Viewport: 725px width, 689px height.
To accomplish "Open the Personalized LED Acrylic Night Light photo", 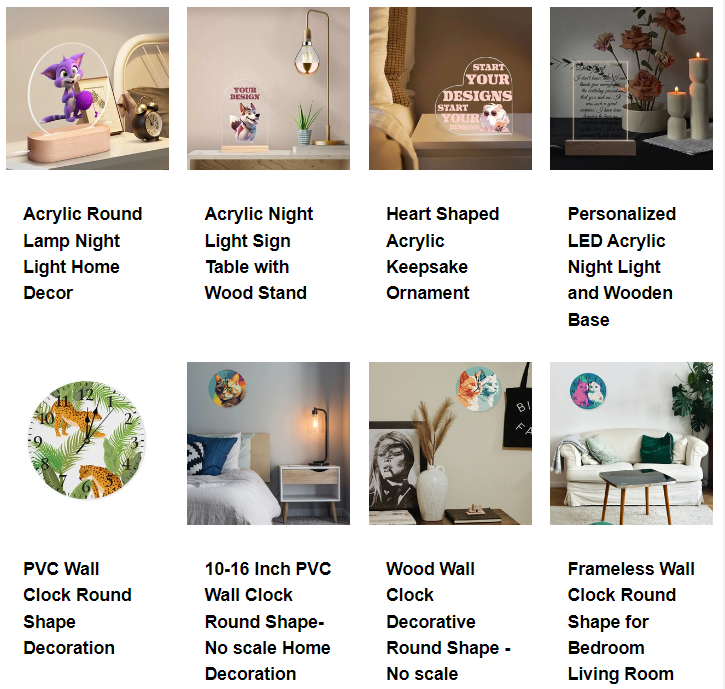I will pyautogui.click(x=631, y=88).
